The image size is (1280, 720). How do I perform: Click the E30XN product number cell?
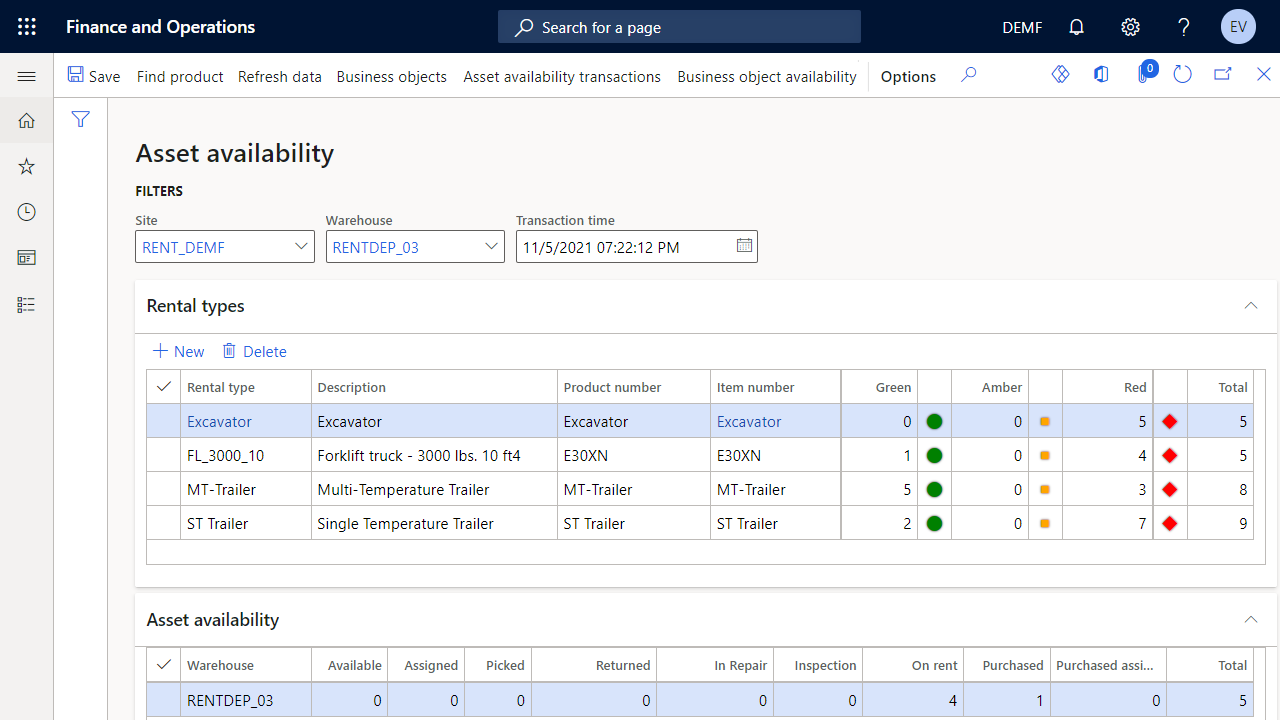[x=633, y=455]
